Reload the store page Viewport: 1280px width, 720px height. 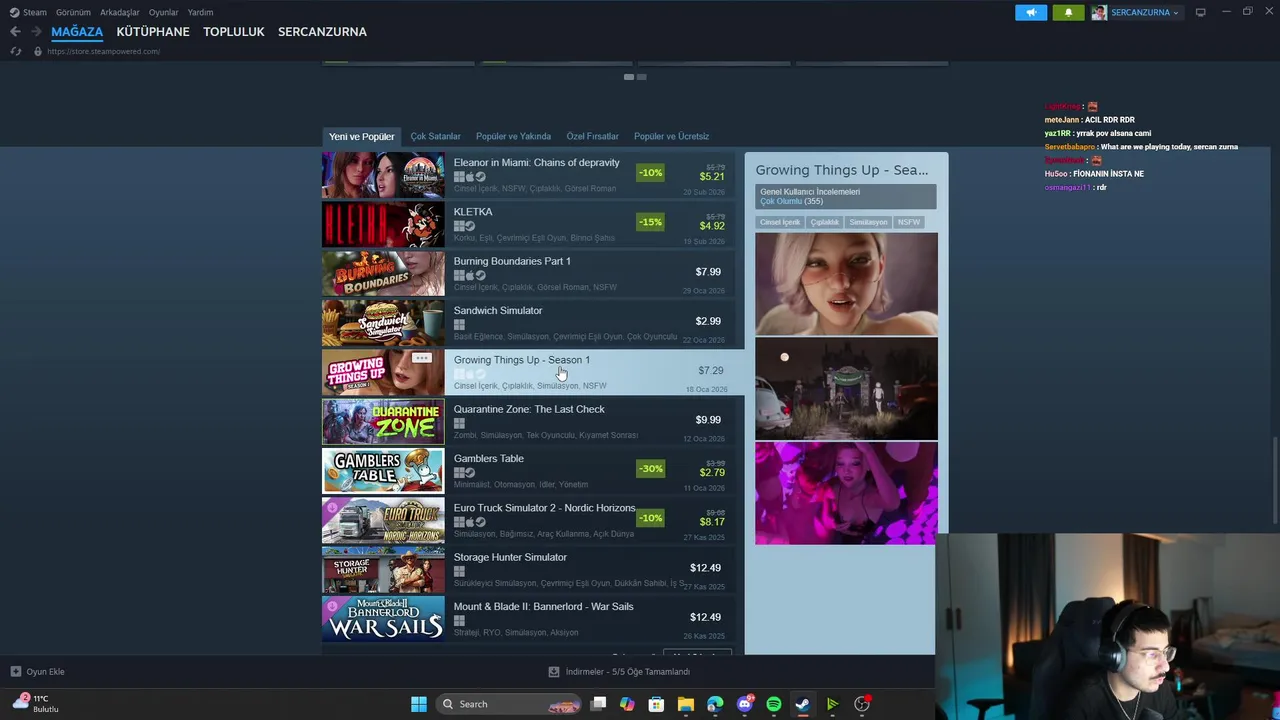tap(15, 51)
